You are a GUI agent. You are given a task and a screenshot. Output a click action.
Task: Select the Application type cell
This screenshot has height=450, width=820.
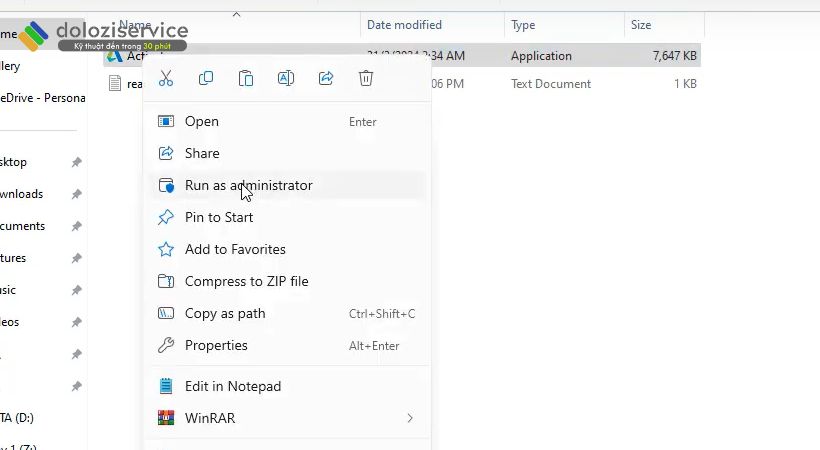coord(541,56)
